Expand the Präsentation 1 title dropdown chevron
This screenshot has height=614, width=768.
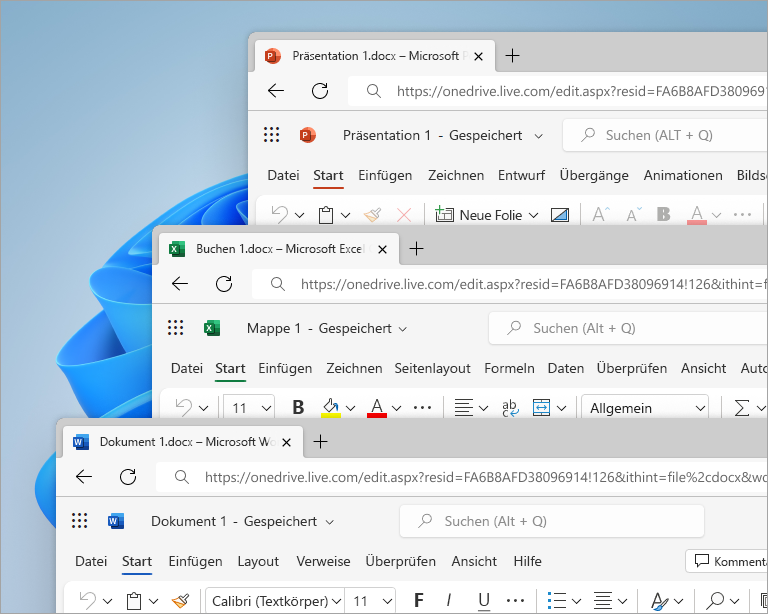click(538, 136)
